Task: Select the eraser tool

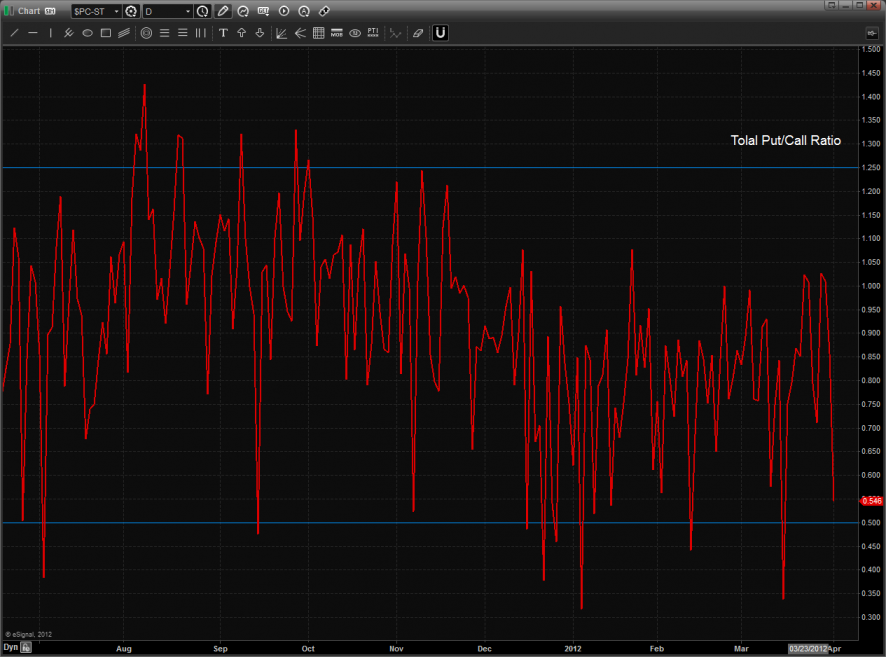Action: click(x=418, y=33)
